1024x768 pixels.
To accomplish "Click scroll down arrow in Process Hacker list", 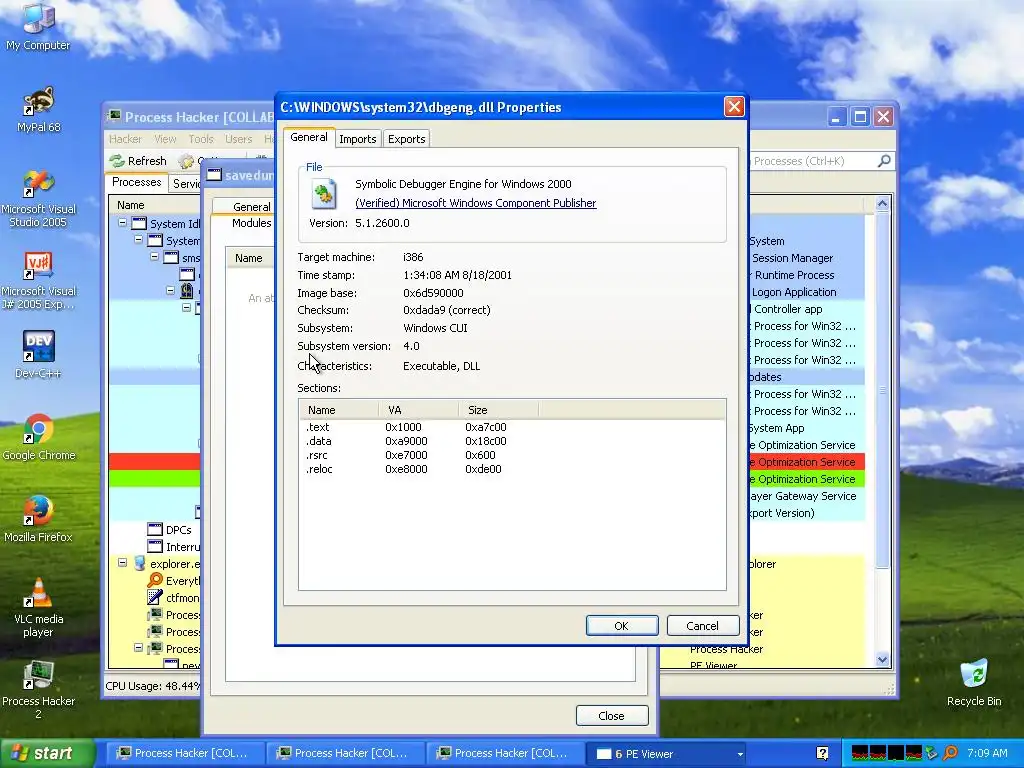I will coord(882,660).
